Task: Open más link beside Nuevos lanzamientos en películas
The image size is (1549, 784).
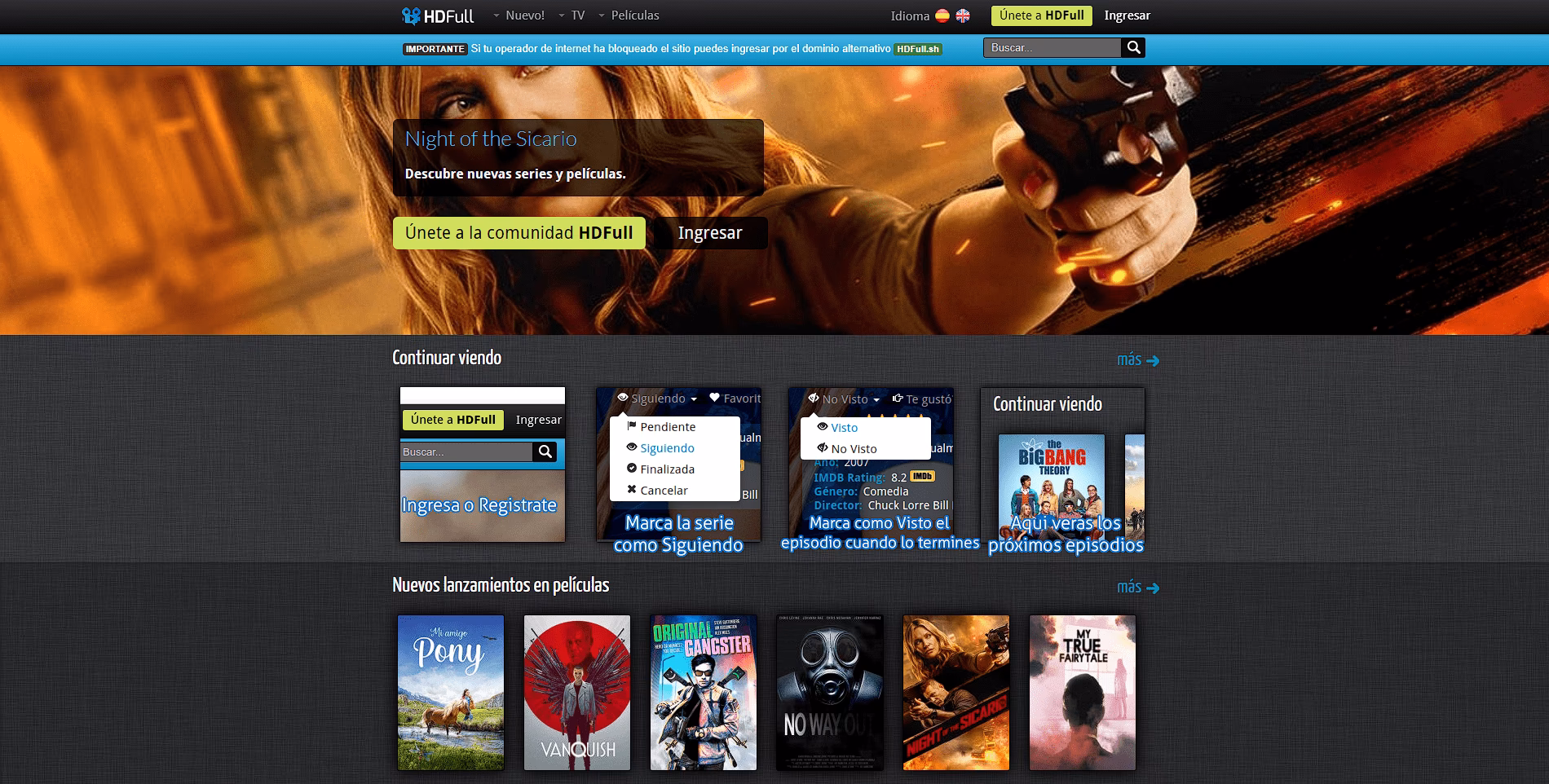Action: 1138,587
